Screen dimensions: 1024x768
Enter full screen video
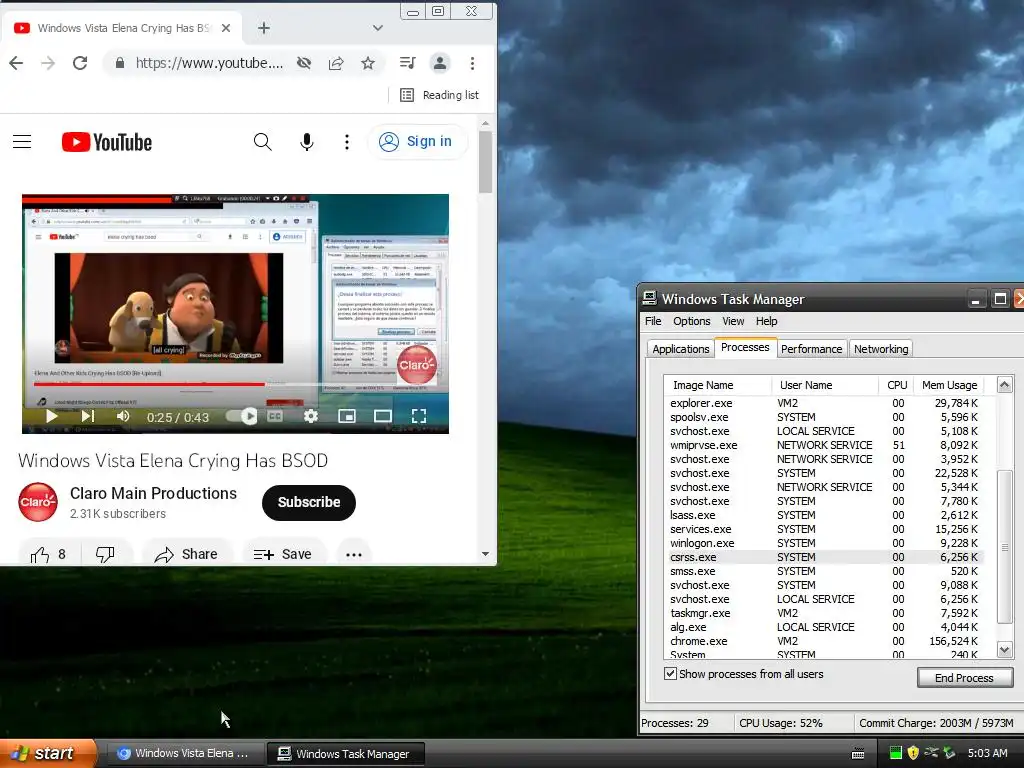point(419,416)
